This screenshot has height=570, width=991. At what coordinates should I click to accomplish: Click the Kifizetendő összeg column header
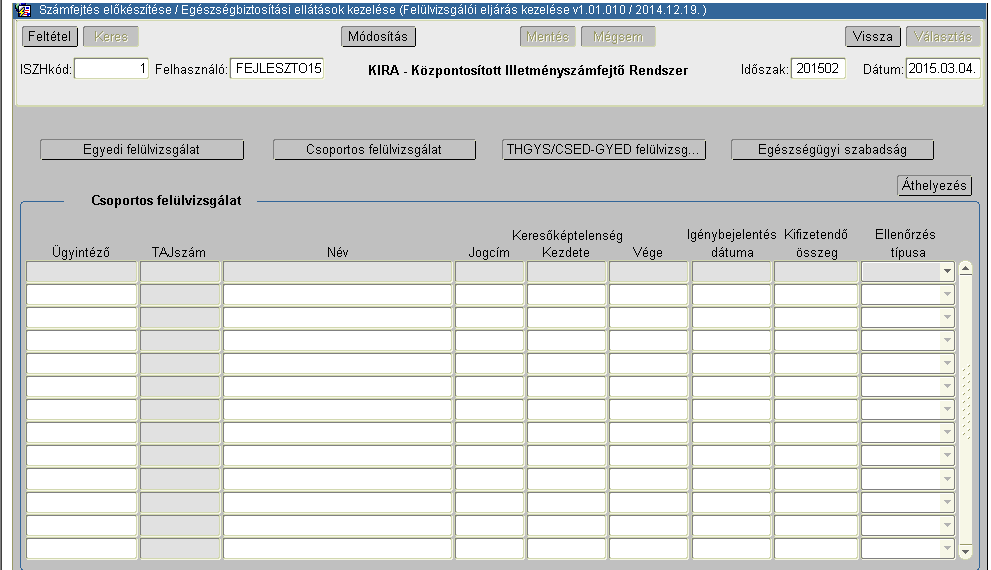pyautogui.click(x=816, y=243)
